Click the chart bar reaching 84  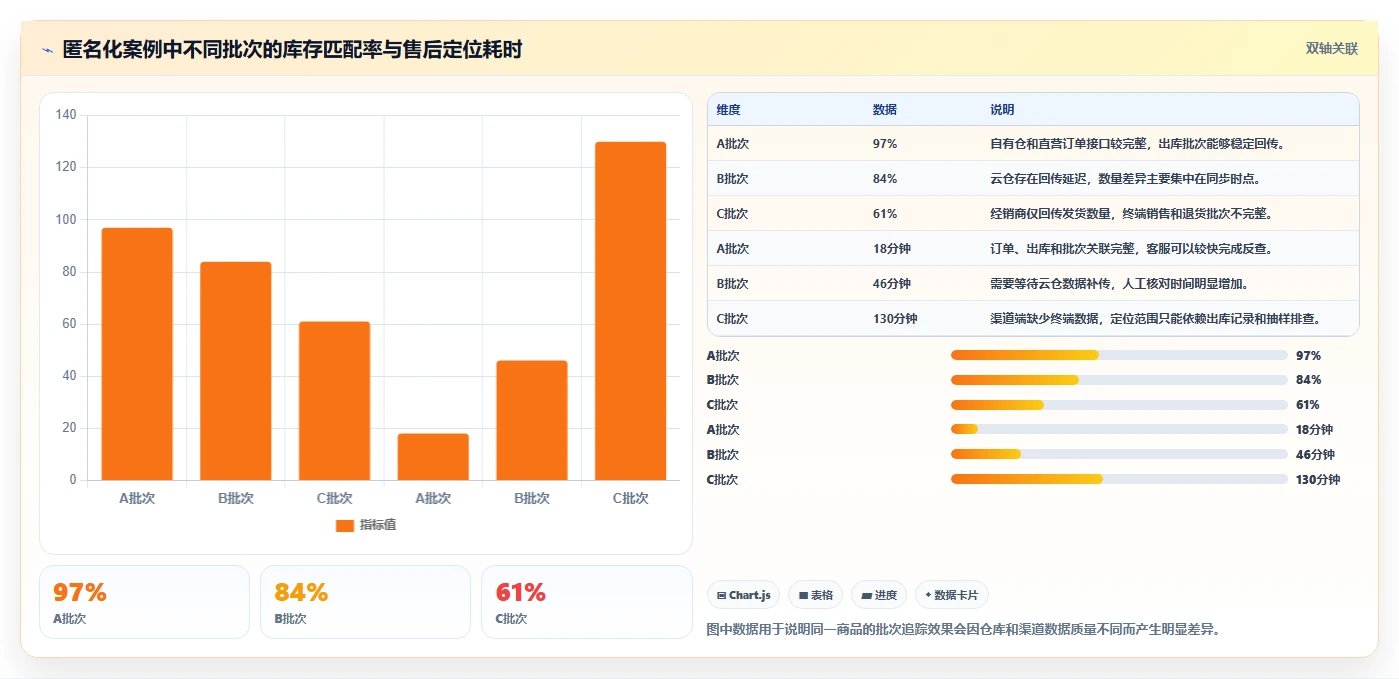click(236, 371)
